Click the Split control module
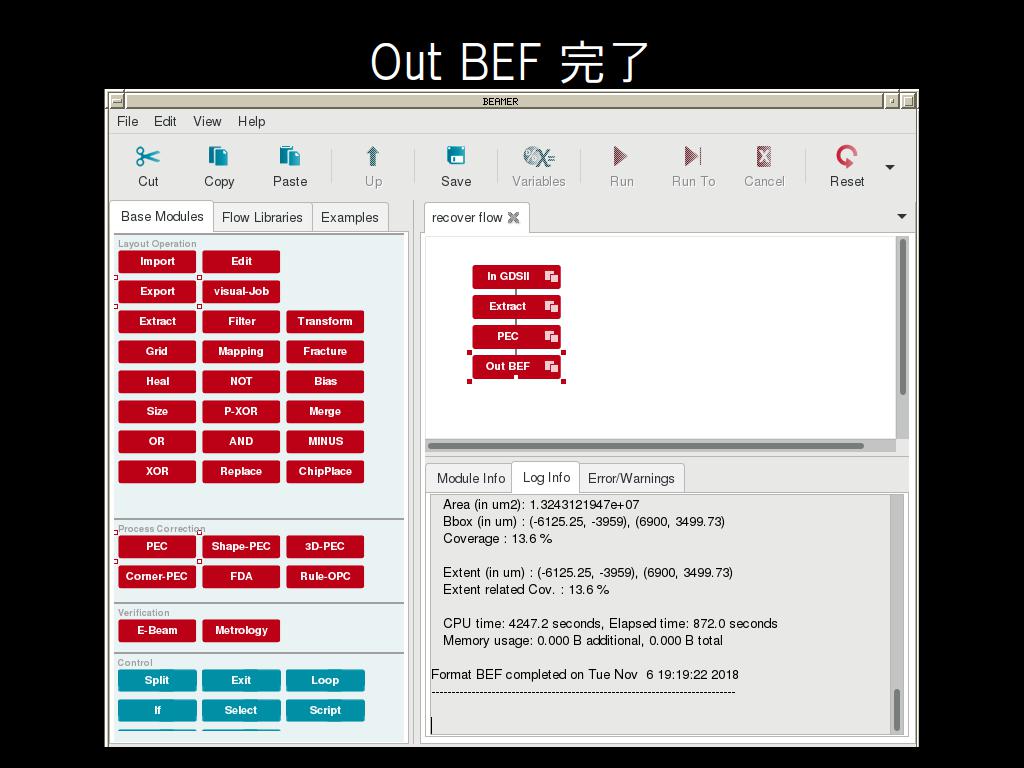This screenshot has height=768, width=1024. point(157,680)
